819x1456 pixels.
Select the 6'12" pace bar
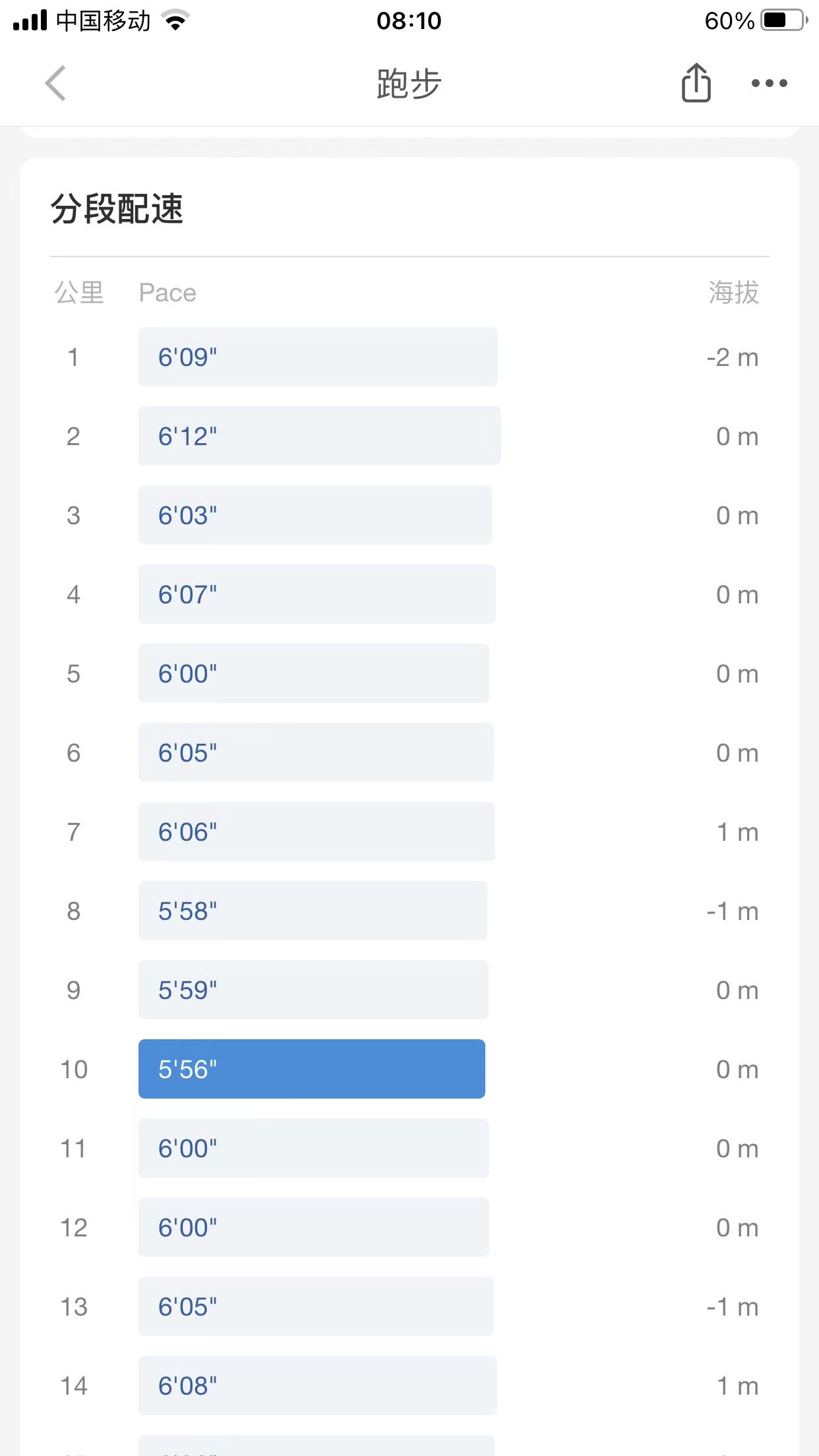click(319, 436)
